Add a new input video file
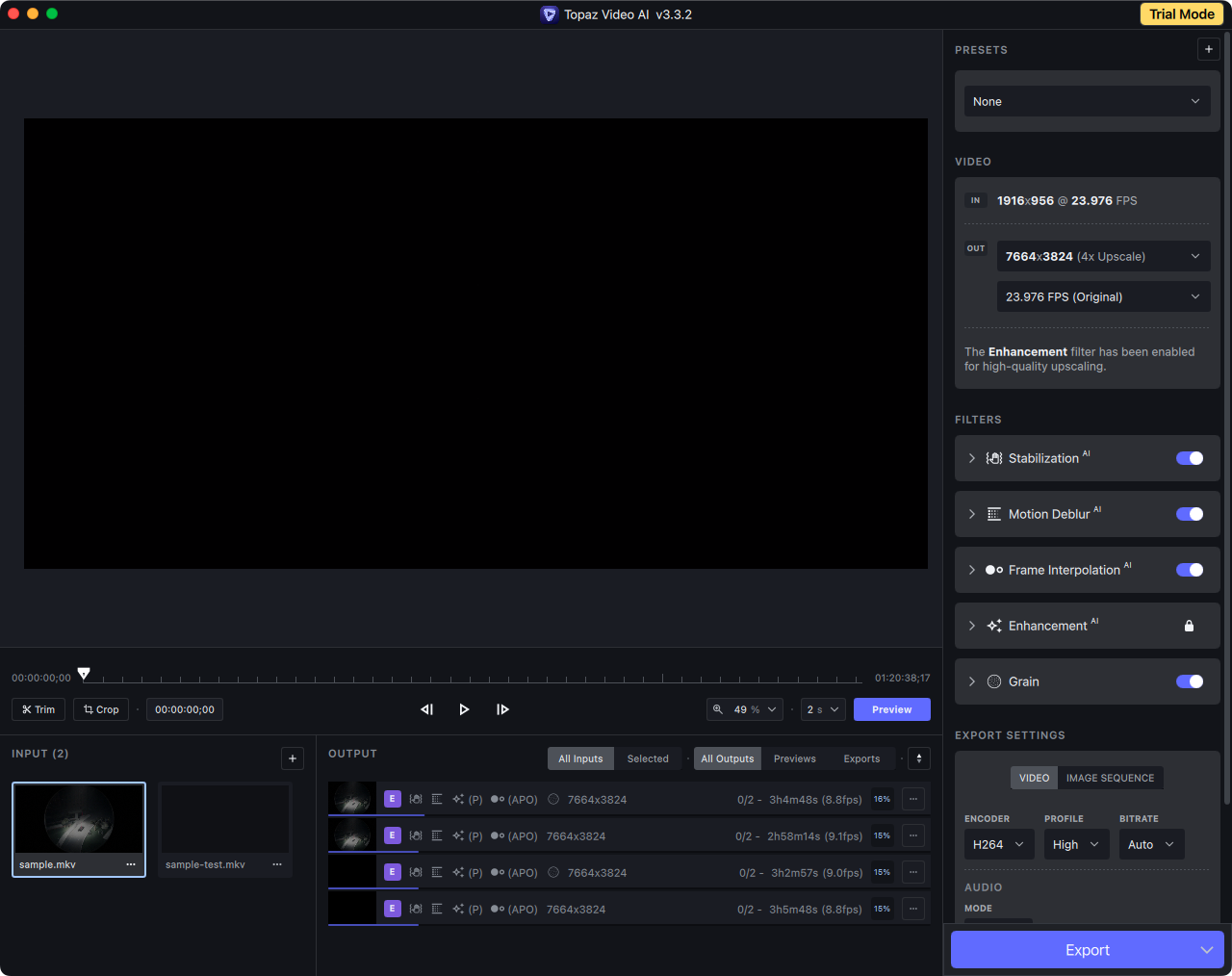1232x976 pixels. [293, 758]
